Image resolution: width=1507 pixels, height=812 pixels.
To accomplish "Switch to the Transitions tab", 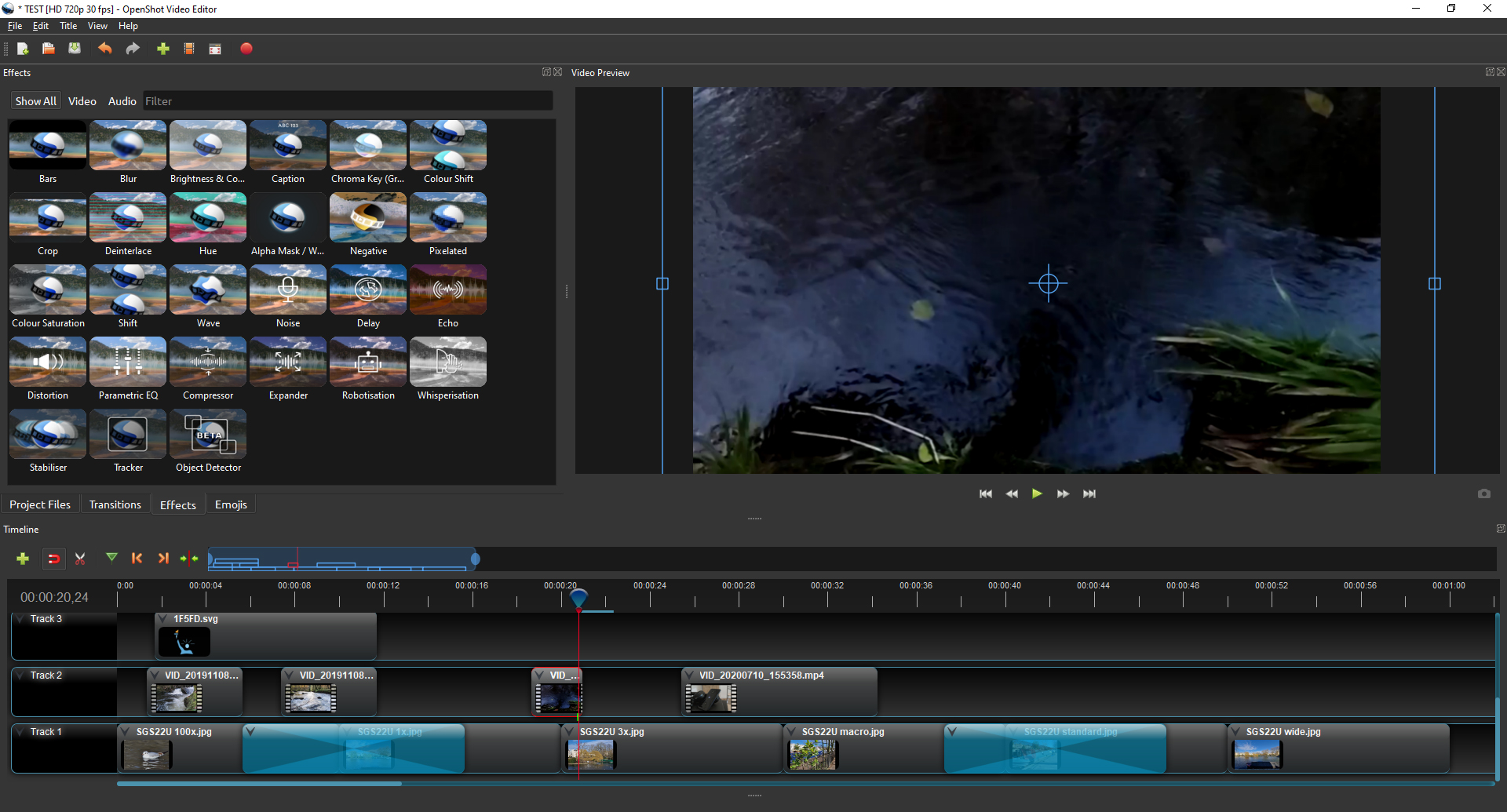I will 115,504.
